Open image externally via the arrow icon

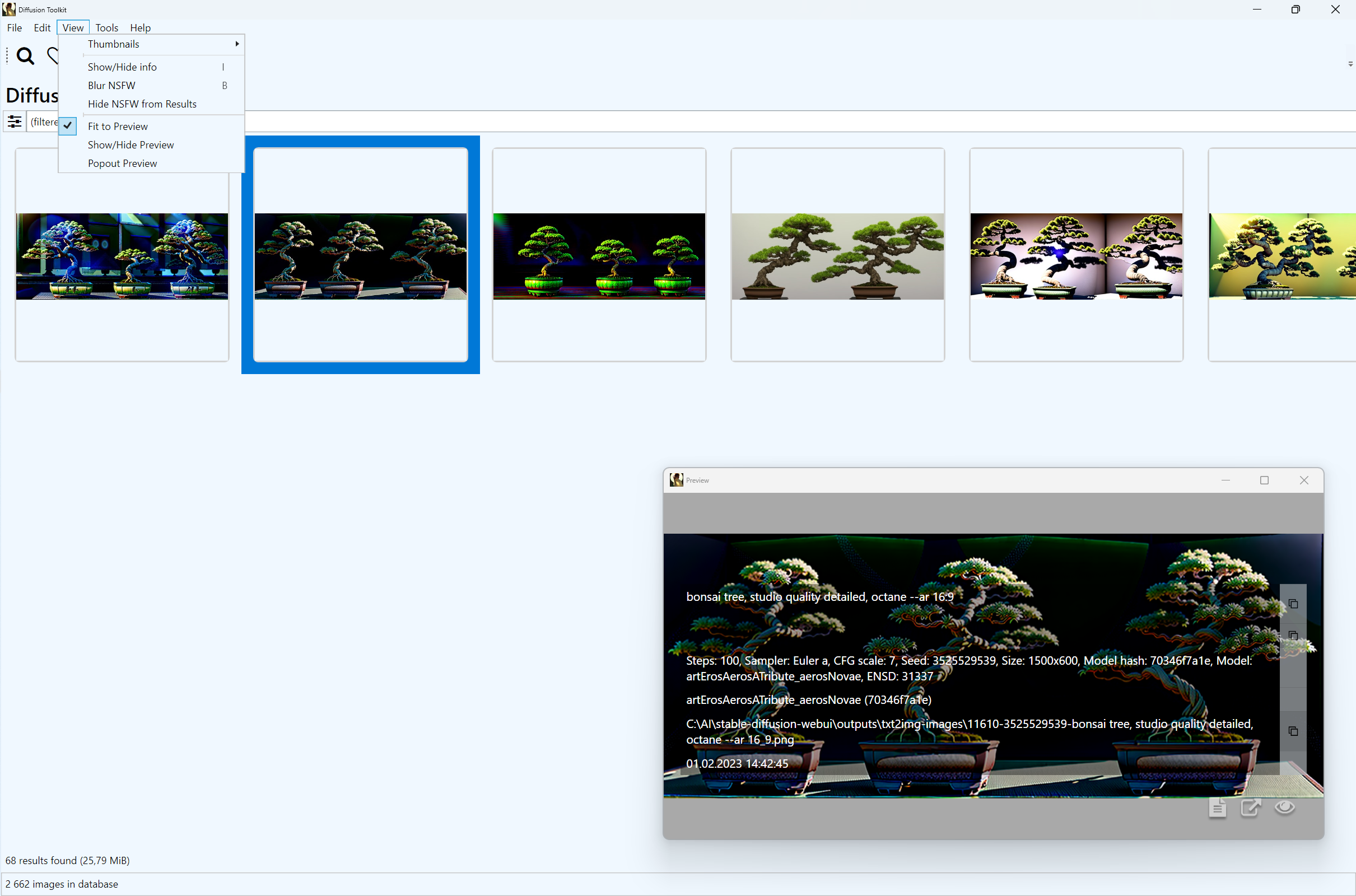1251,808
